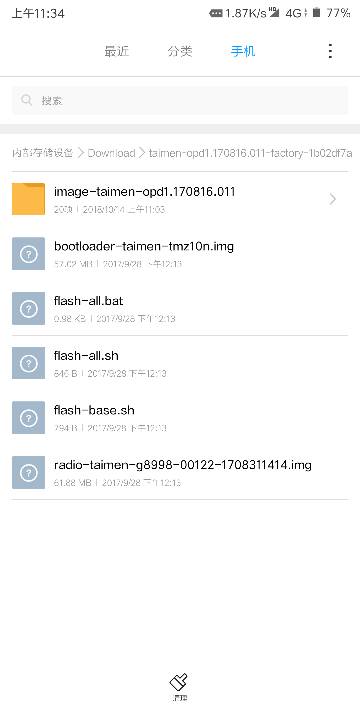Tap radio-taimen img file icon

pyautogui.click(x=28, y=472)
